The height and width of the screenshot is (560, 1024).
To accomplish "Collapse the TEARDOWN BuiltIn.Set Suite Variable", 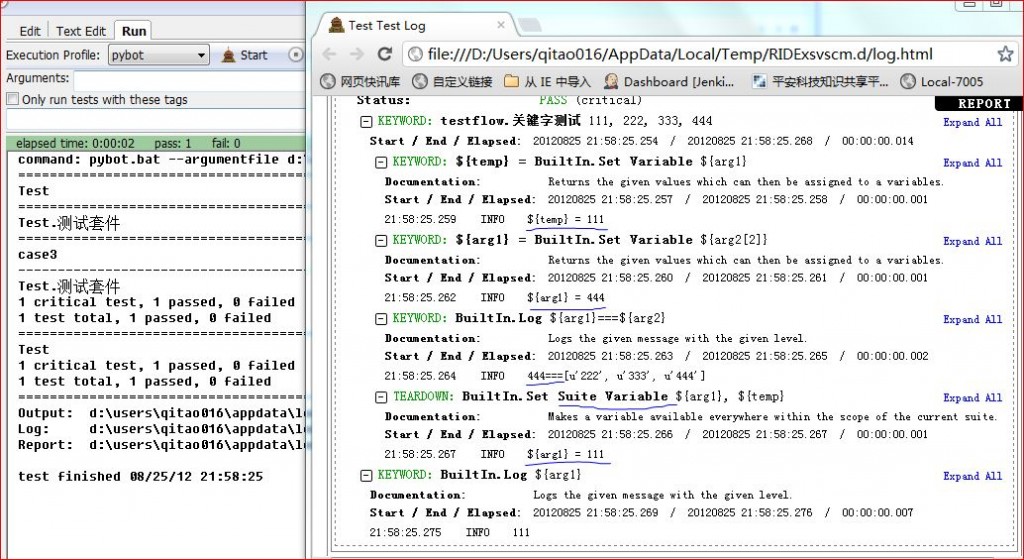I will (x=381, y=397).
